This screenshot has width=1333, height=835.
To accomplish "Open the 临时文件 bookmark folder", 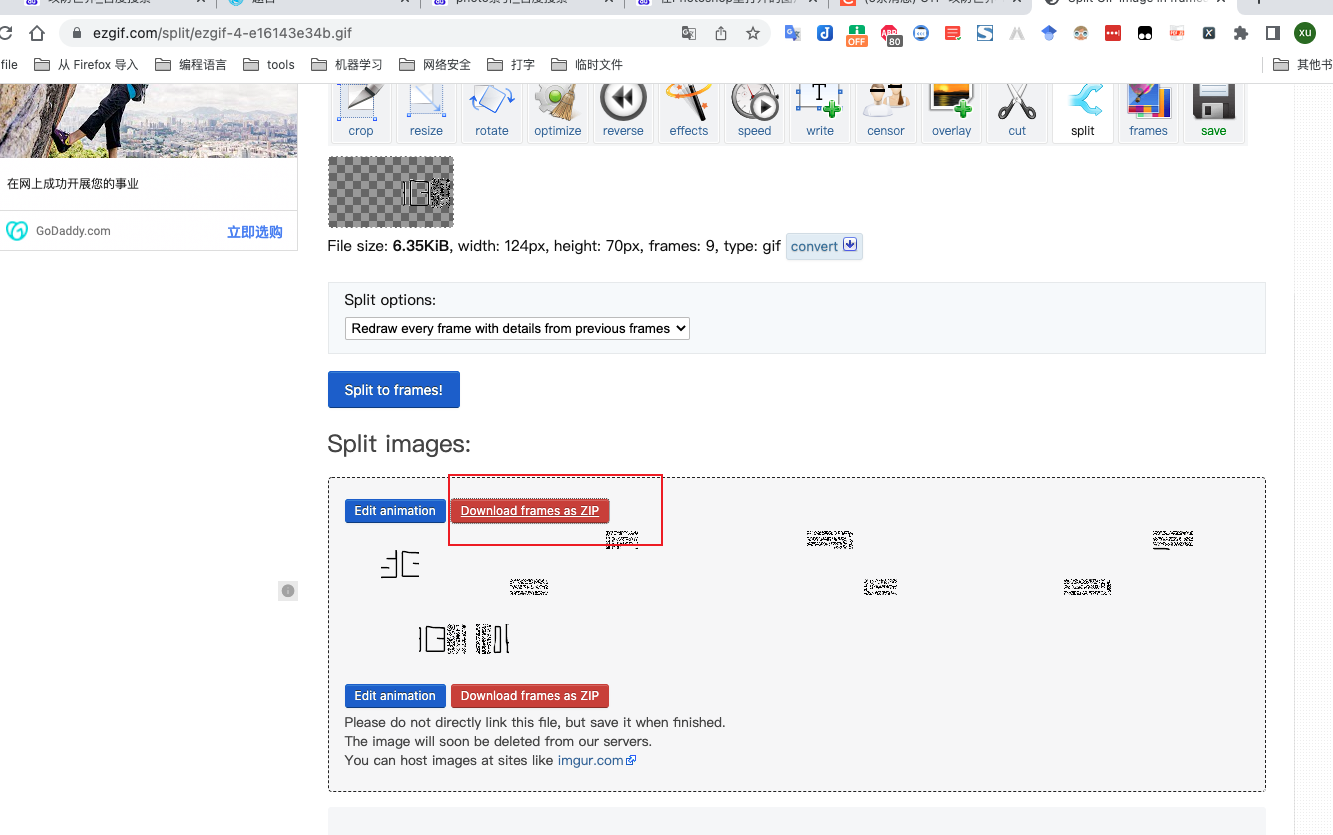I will [x=587, y=64].
